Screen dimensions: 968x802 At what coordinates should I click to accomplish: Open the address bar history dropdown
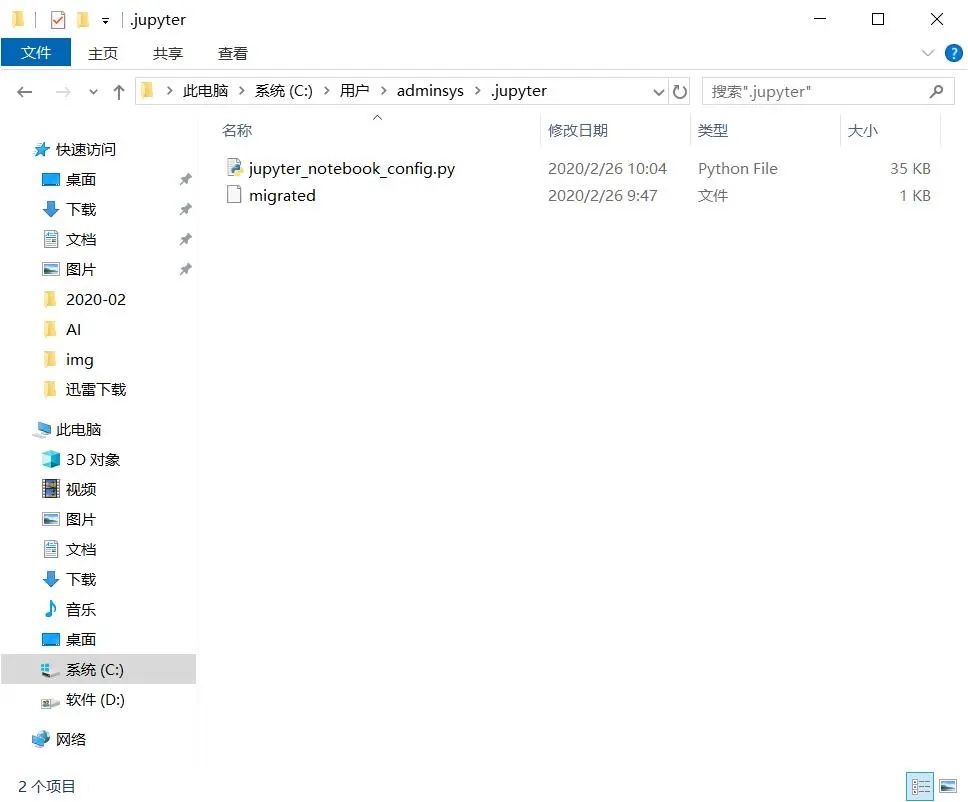(x=658, y=91)
